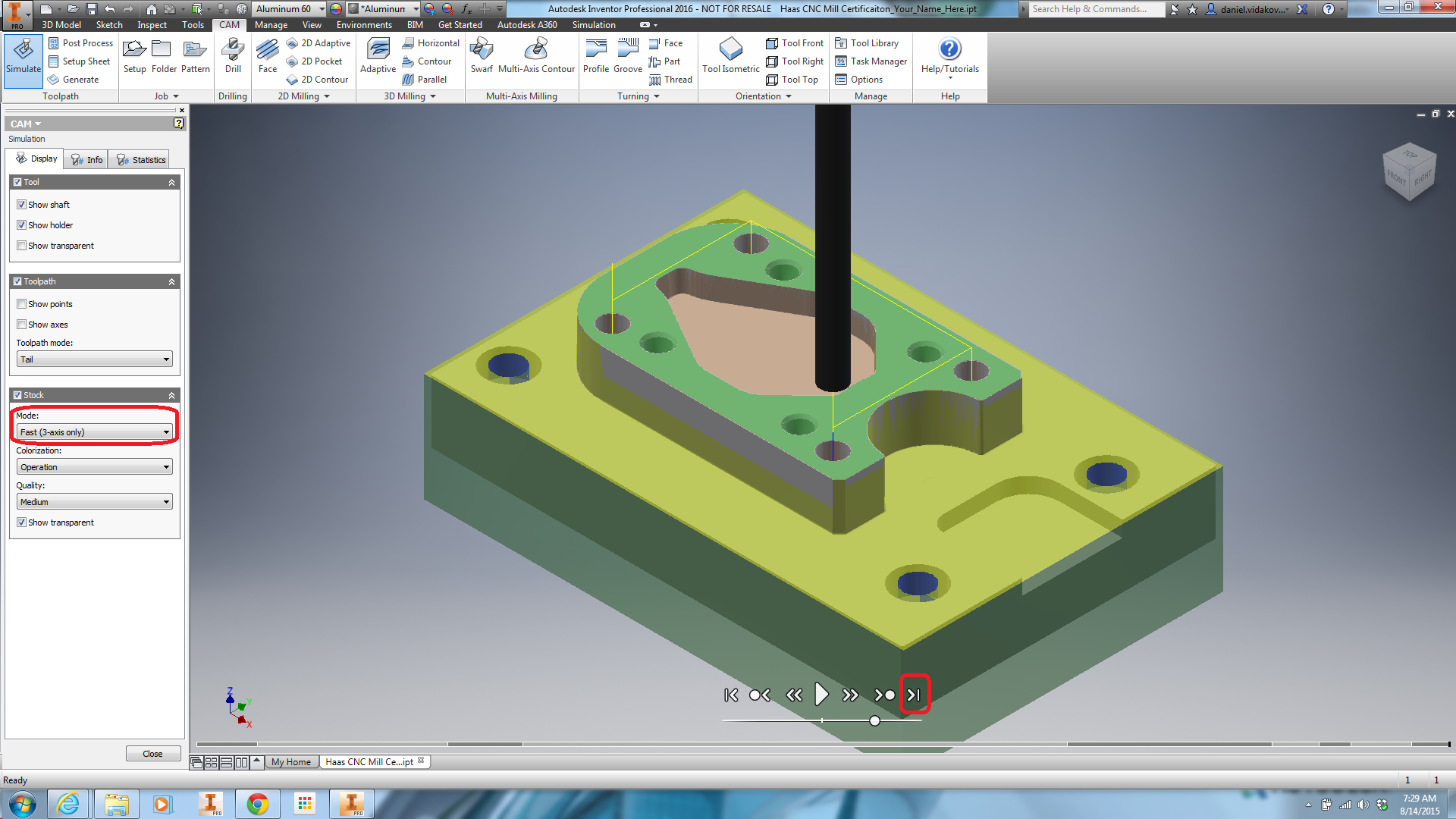Switch to the Statistics tab
This screenshot has width=1456, height=819.
tap(140, 159)
